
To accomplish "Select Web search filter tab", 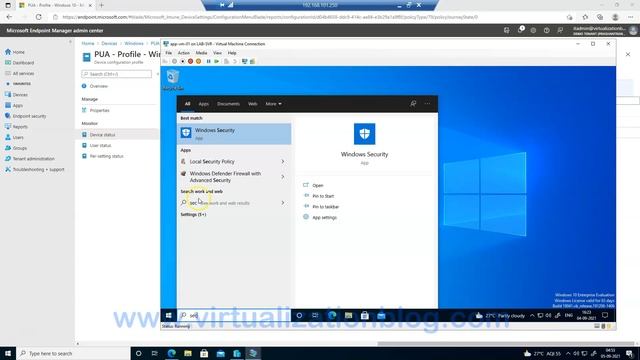I will click(x=253, y=104).
